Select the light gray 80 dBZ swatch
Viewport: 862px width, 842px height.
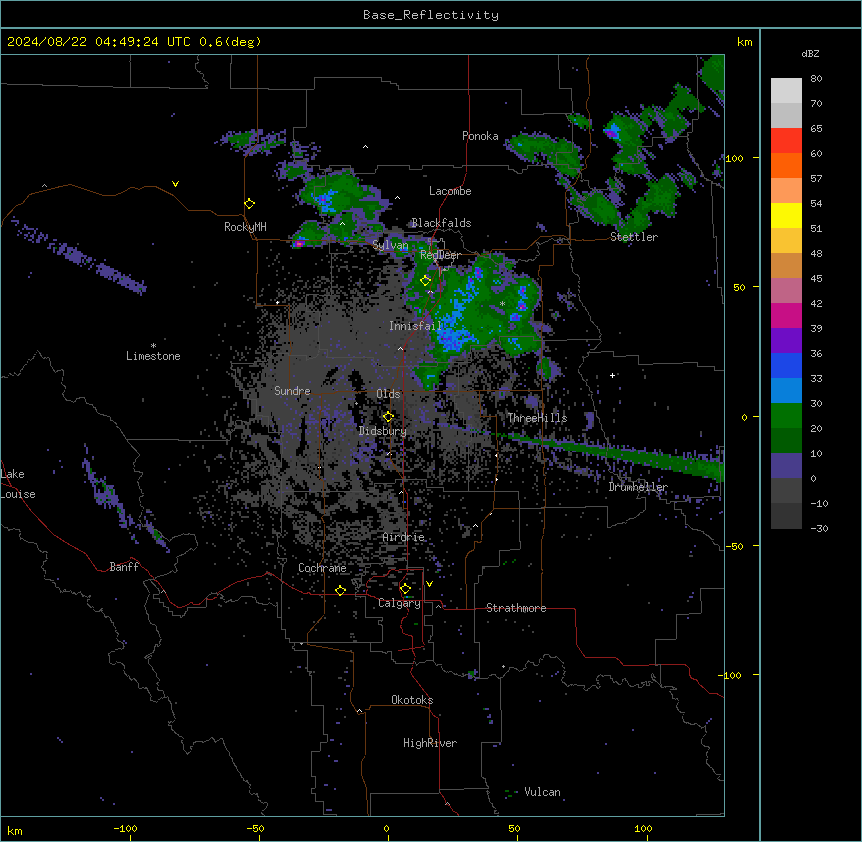tap(786, 91)
